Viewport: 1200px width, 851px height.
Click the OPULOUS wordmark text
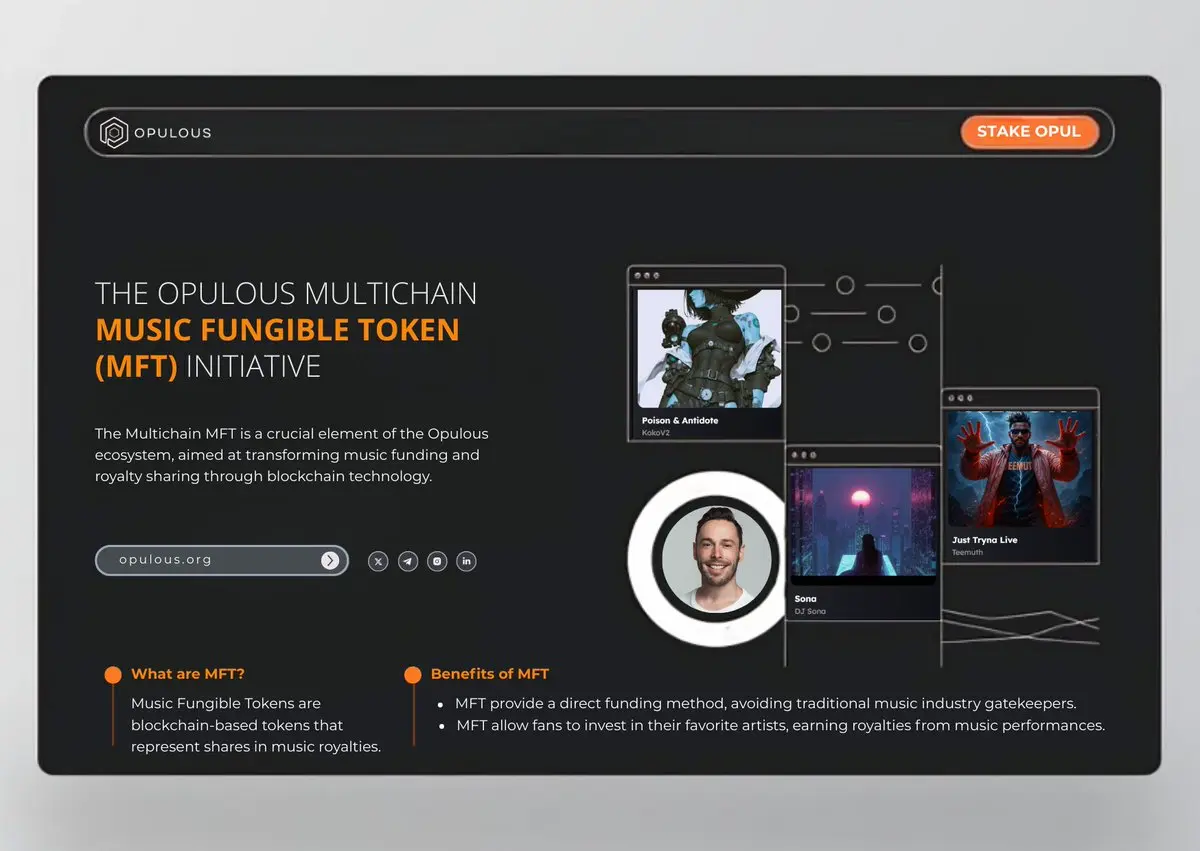(172, 132)
